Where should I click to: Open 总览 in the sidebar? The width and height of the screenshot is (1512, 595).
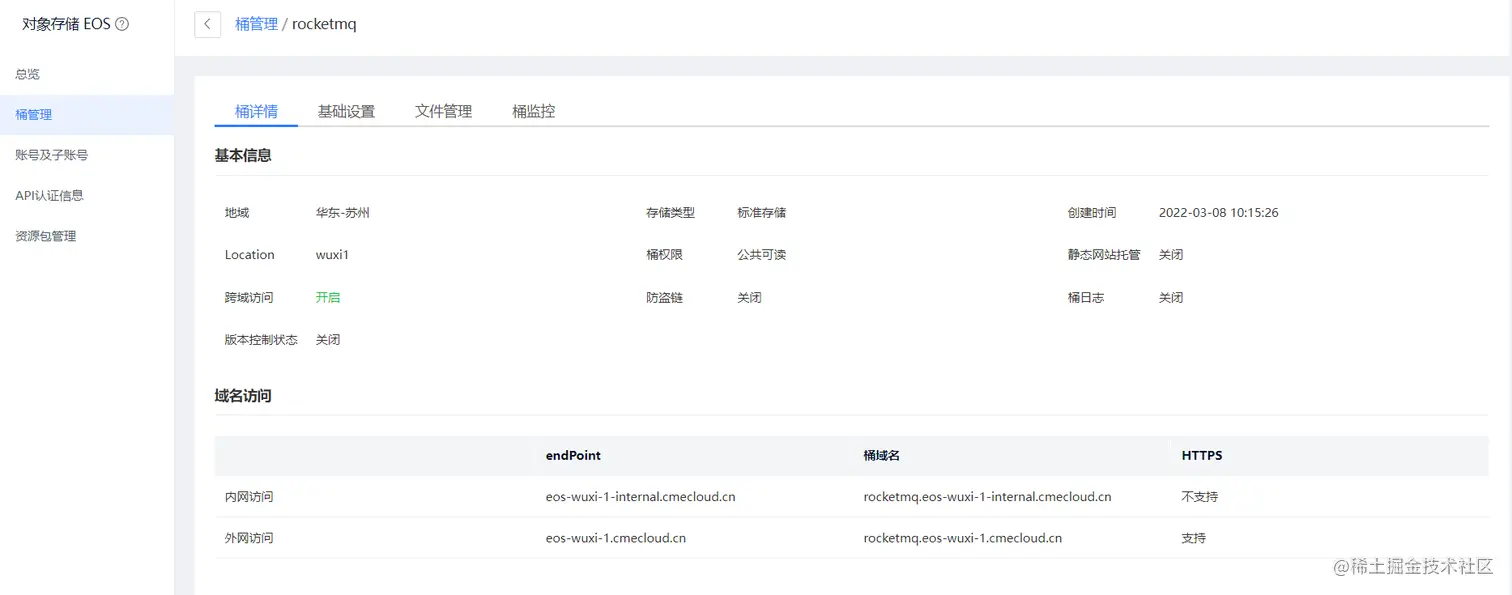[x=28, y=74]
